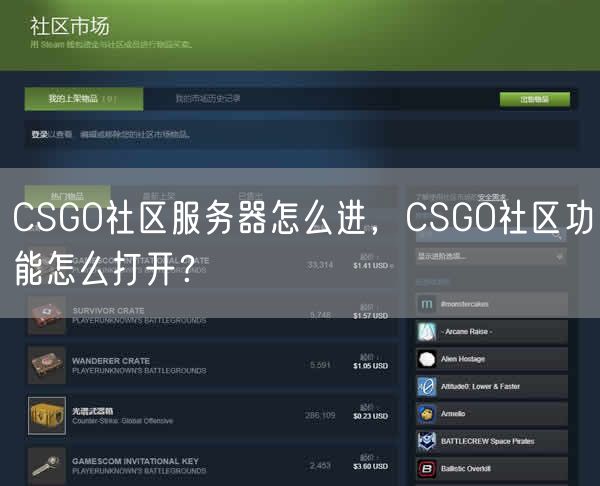Click the Survivor Crate thumbnail

[47, 315]
